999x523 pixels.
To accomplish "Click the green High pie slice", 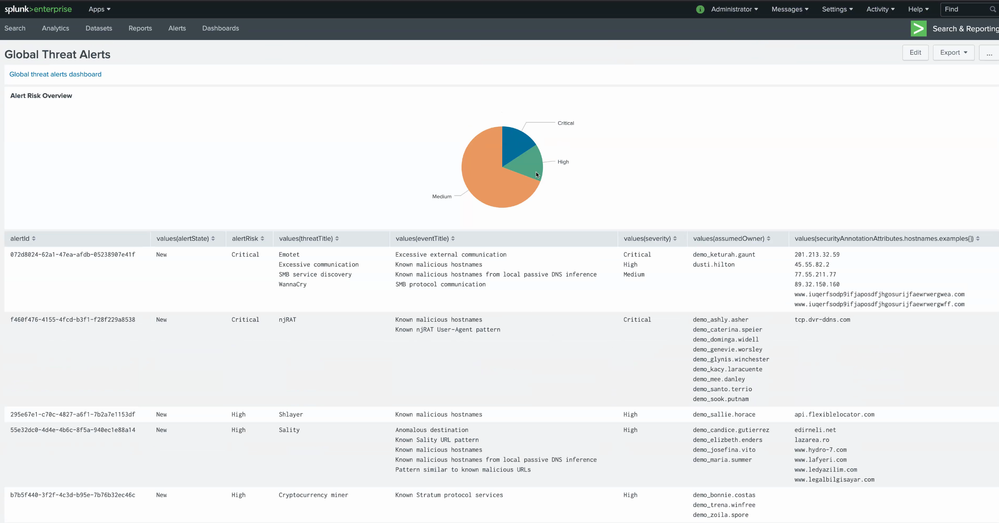I will pos(529,164).
